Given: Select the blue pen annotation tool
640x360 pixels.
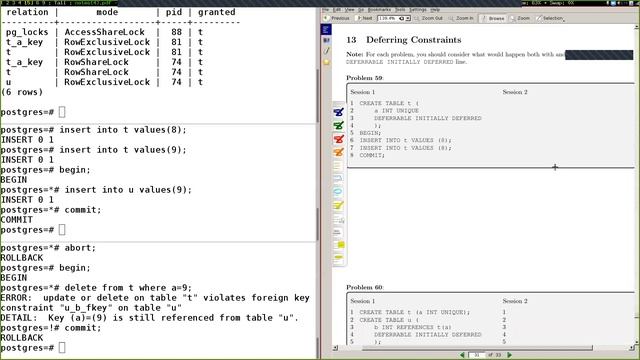Looking at the screenshot, I should (338, 112).
